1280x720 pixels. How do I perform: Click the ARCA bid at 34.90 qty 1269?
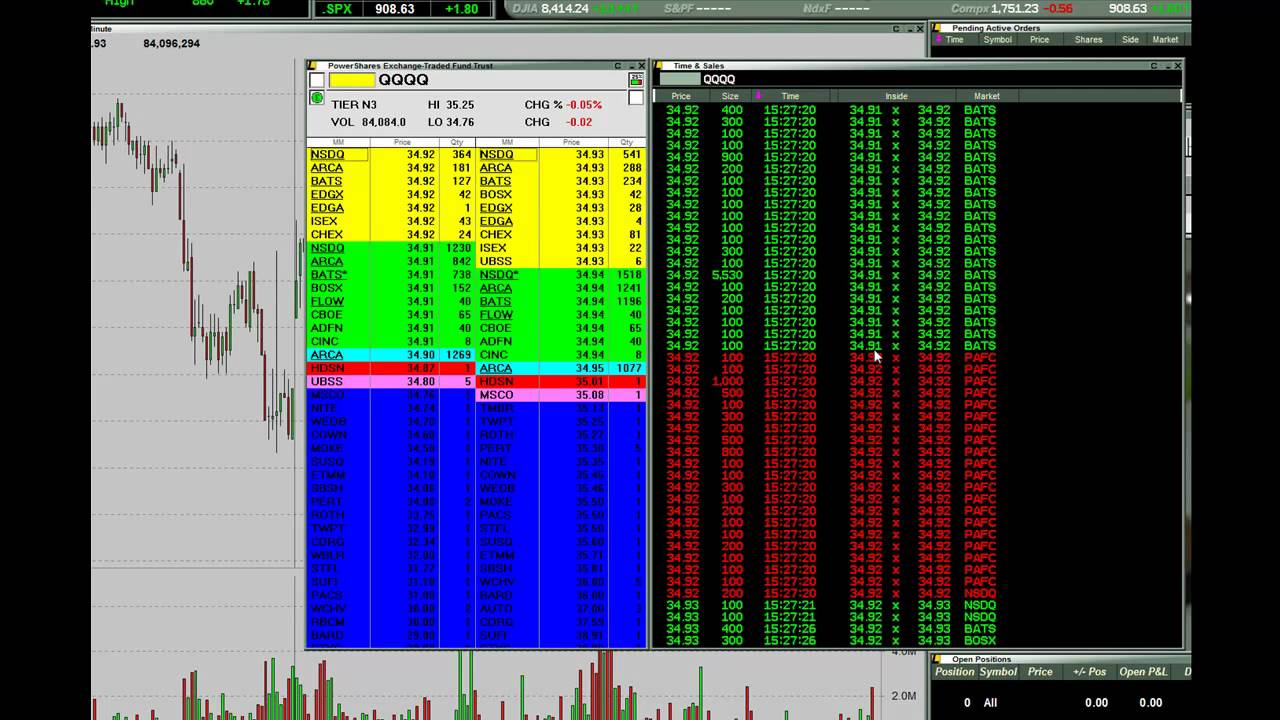(x=391, y=355)
